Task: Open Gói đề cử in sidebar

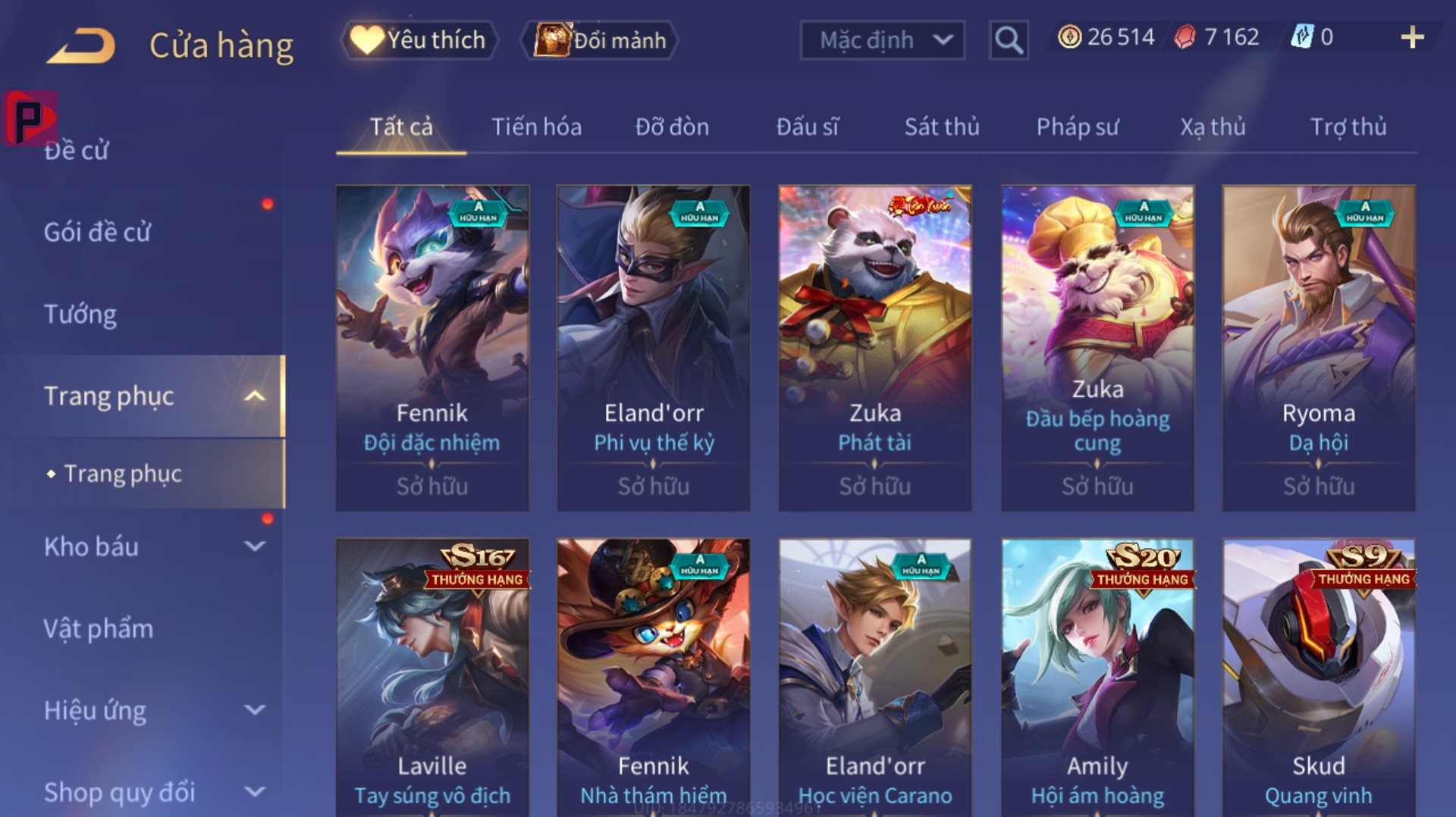Action: (97, 232)
